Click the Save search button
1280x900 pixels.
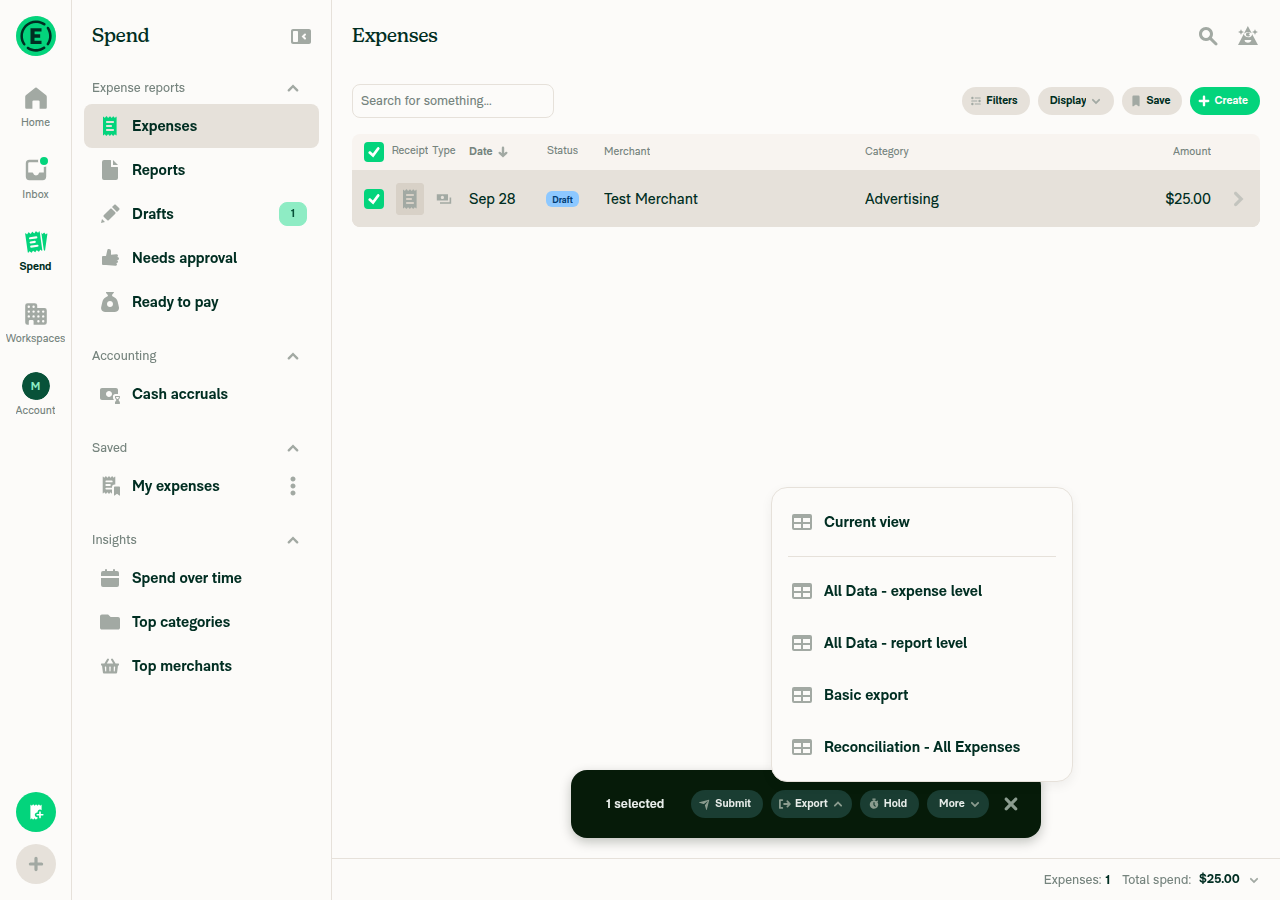[1152, 101]
